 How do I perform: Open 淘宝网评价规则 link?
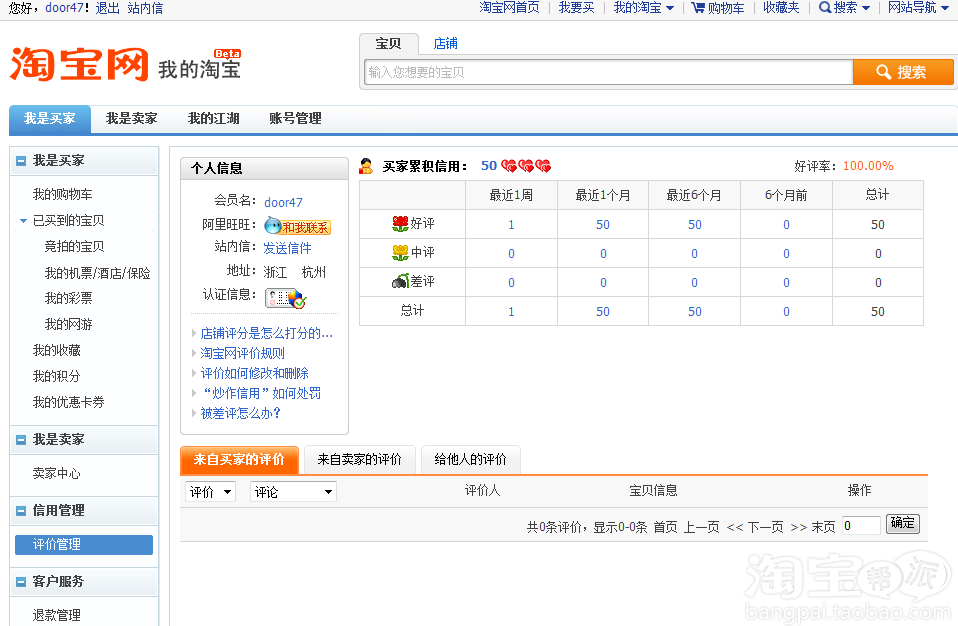point(243,353)
